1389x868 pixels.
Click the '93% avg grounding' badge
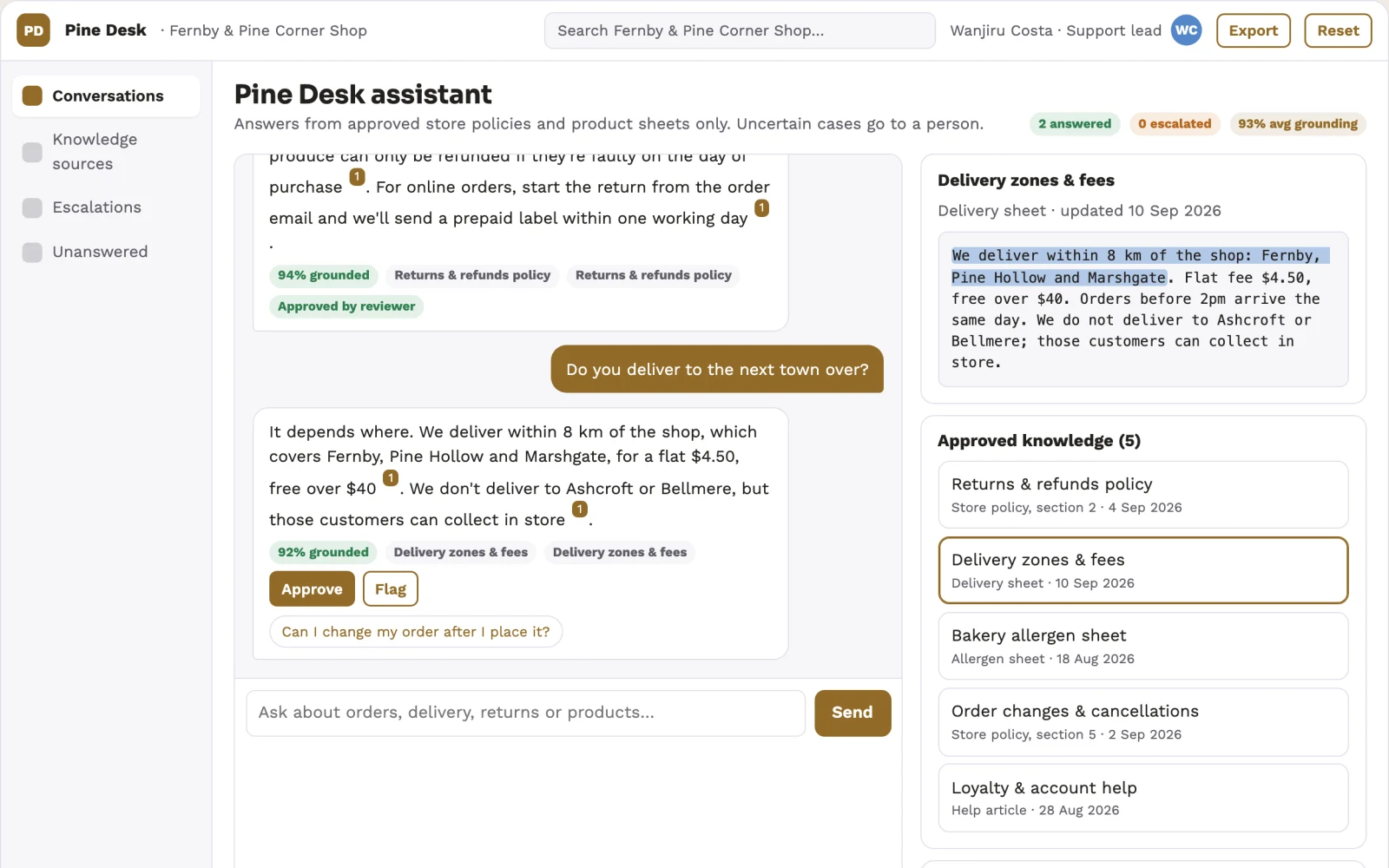[1298, 124]
